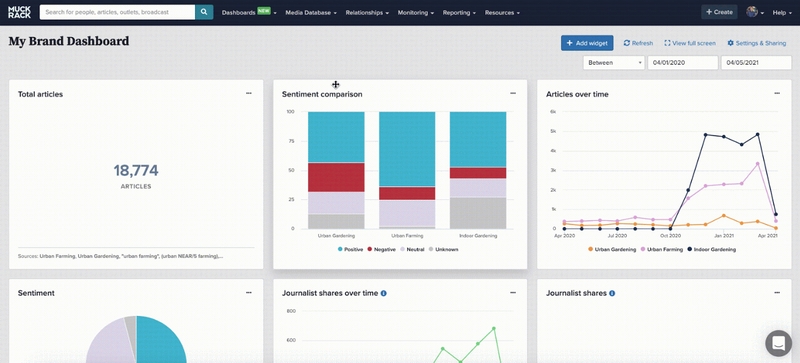This screenshot has height=363, width=800.
Task: Open the user avatar menu
Action: pyautogui.click(x=755, y=12)
